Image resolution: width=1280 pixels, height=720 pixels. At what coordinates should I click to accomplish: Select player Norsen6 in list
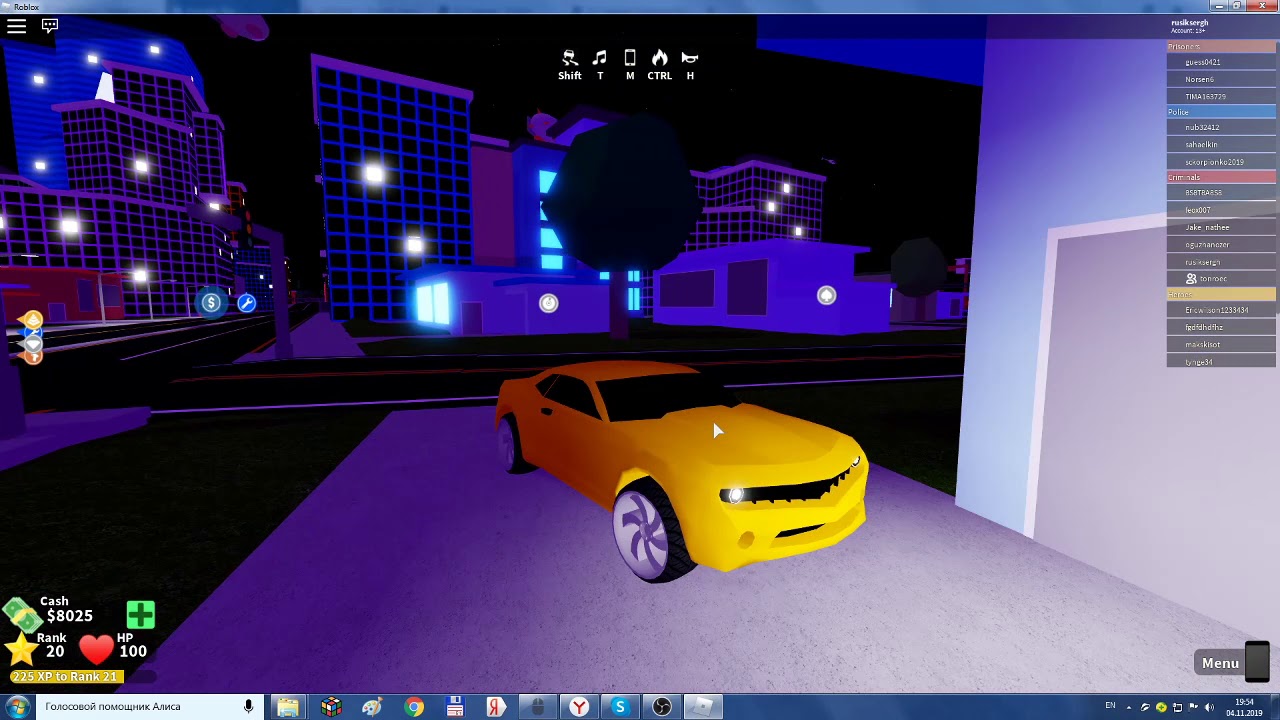point(1221,79)
